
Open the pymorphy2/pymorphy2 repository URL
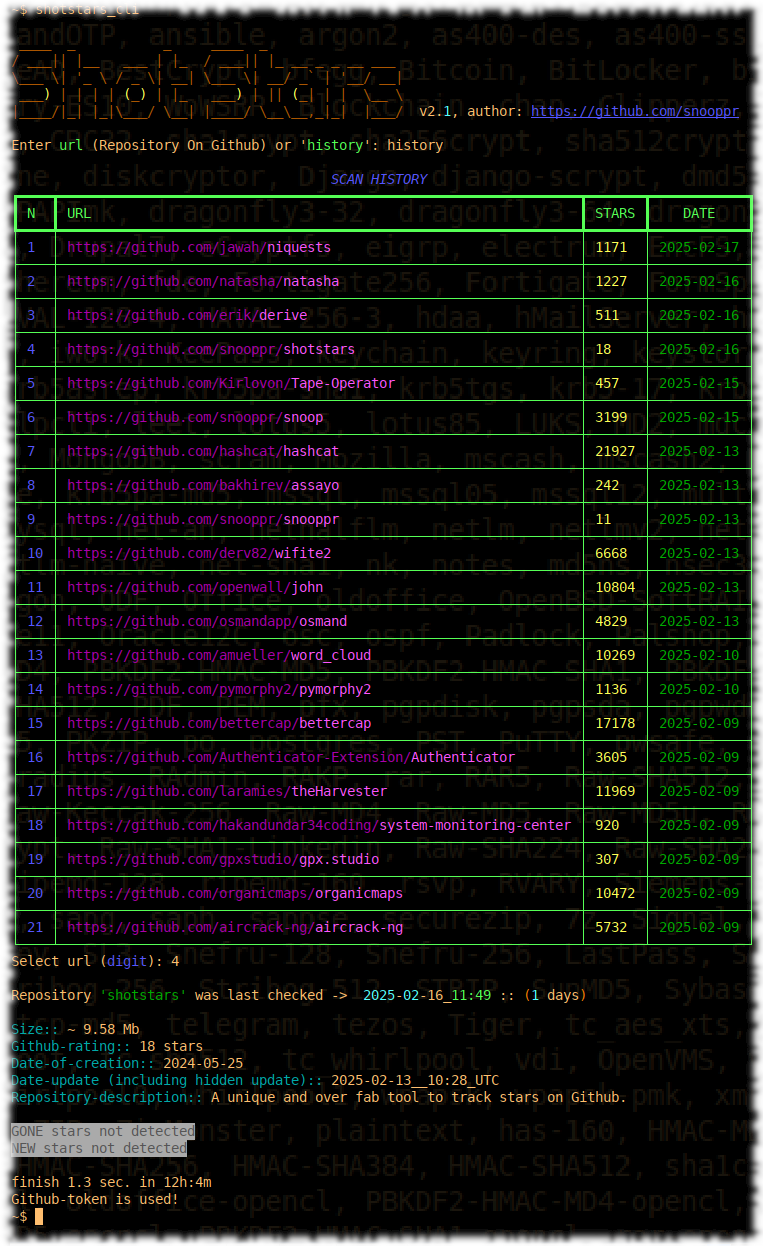coord(218,689)
